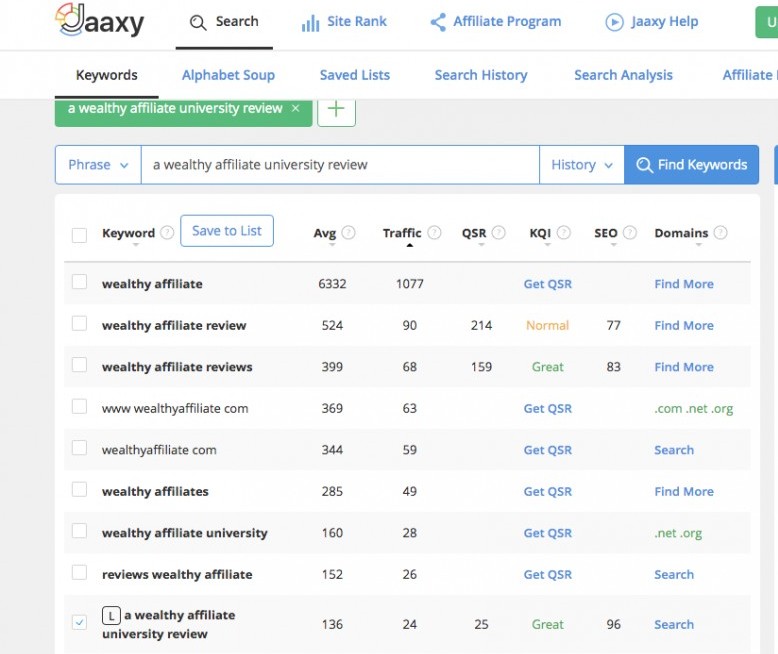Sort by Domains column header
Image resolution: width=778 pixels, height=654 pixels.
click(x=681, y=233)
